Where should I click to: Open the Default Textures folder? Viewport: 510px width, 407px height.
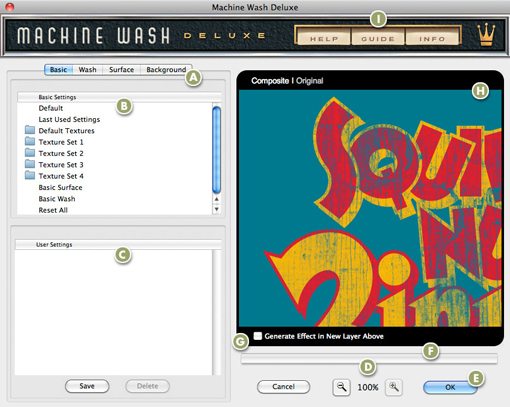coord(30,130)
